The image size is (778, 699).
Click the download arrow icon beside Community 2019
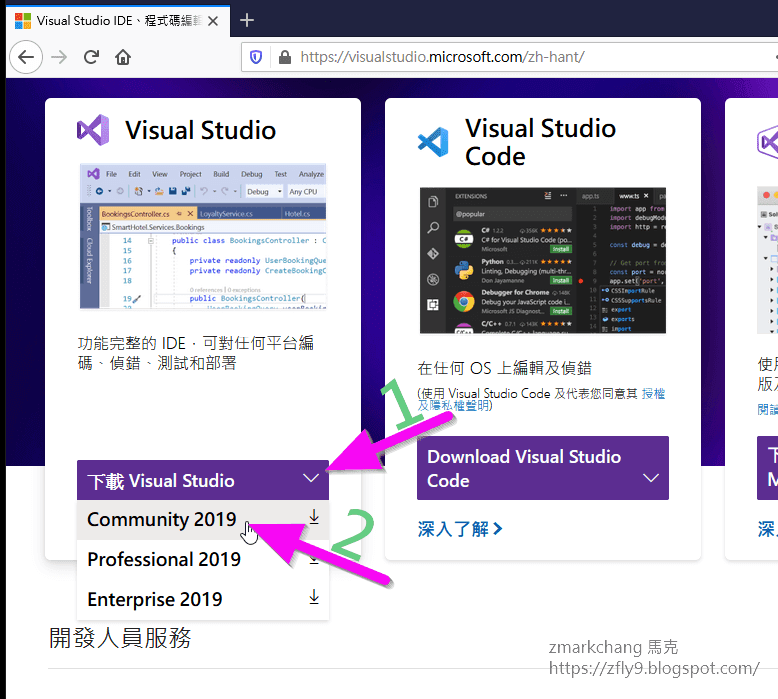click(x=314, y=517)
